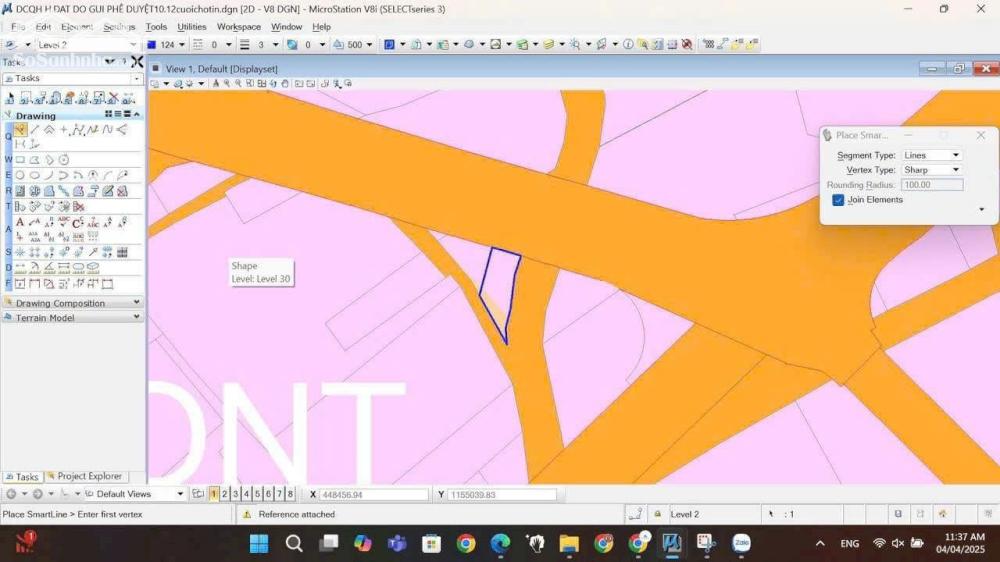The width and height of the screenshot is (1000, 562).
Task: Click the Delete Element red X icon
Action: coord(113,98)
